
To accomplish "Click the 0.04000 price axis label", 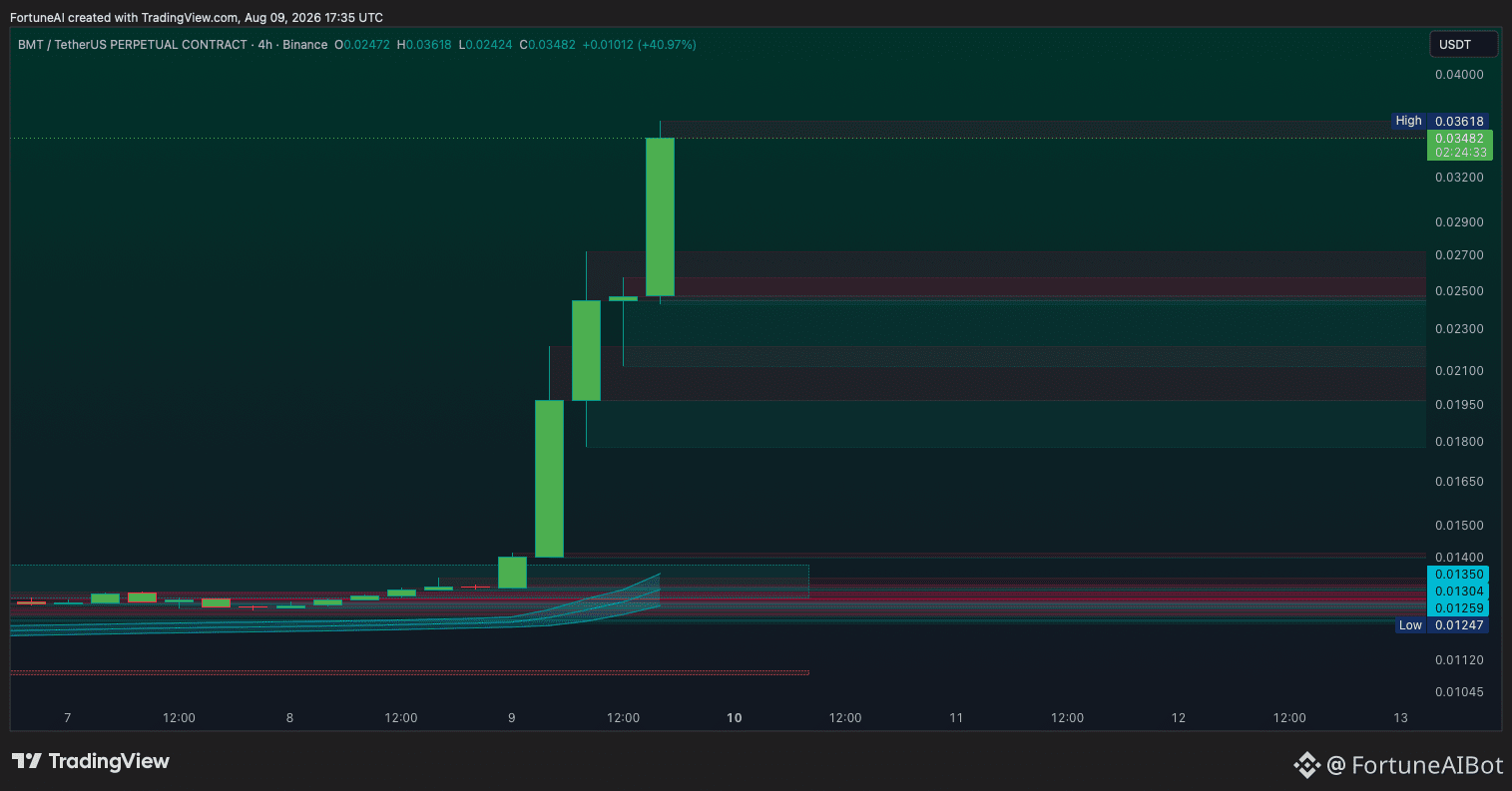I will [1459, 75].
